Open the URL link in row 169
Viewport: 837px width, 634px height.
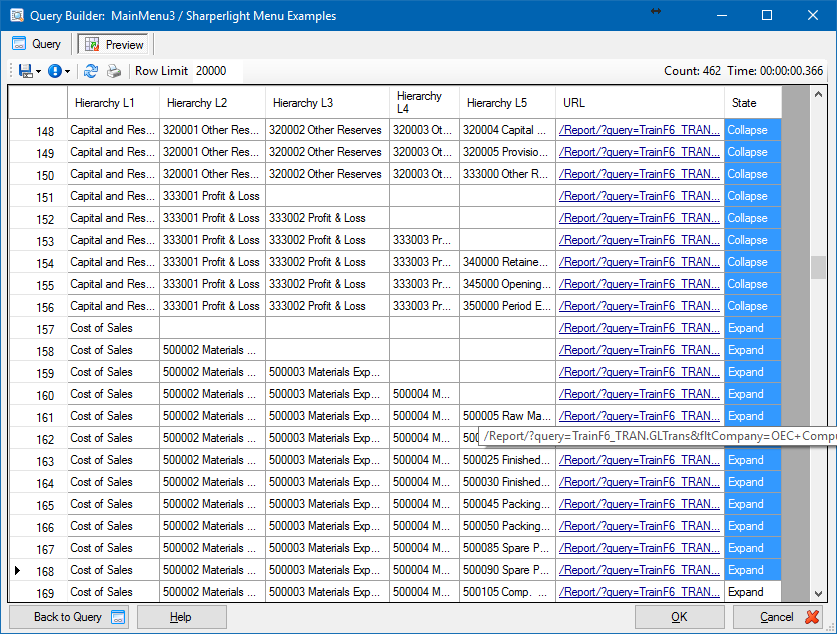click(639, 592)
